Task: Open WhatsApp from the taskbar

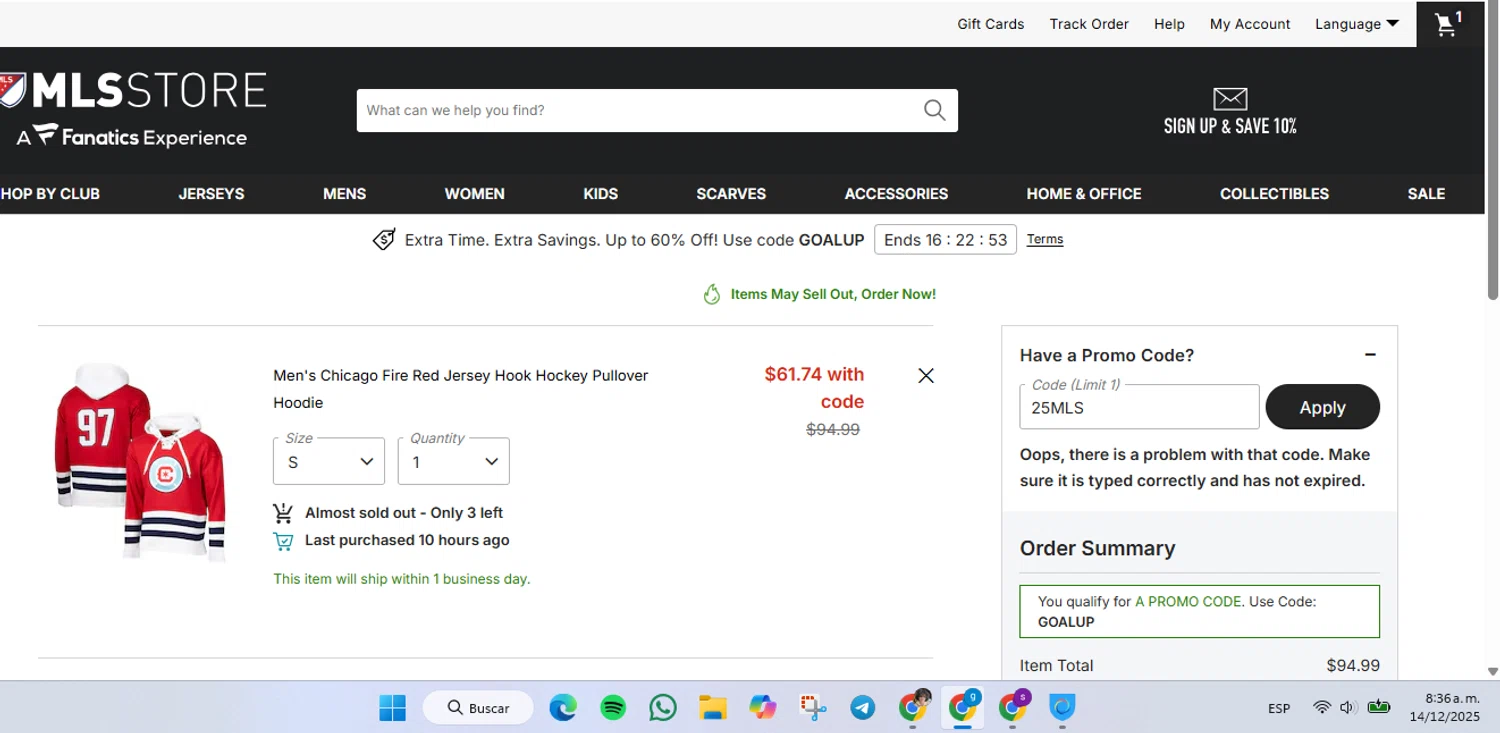Action: click(x=663, y=708)
